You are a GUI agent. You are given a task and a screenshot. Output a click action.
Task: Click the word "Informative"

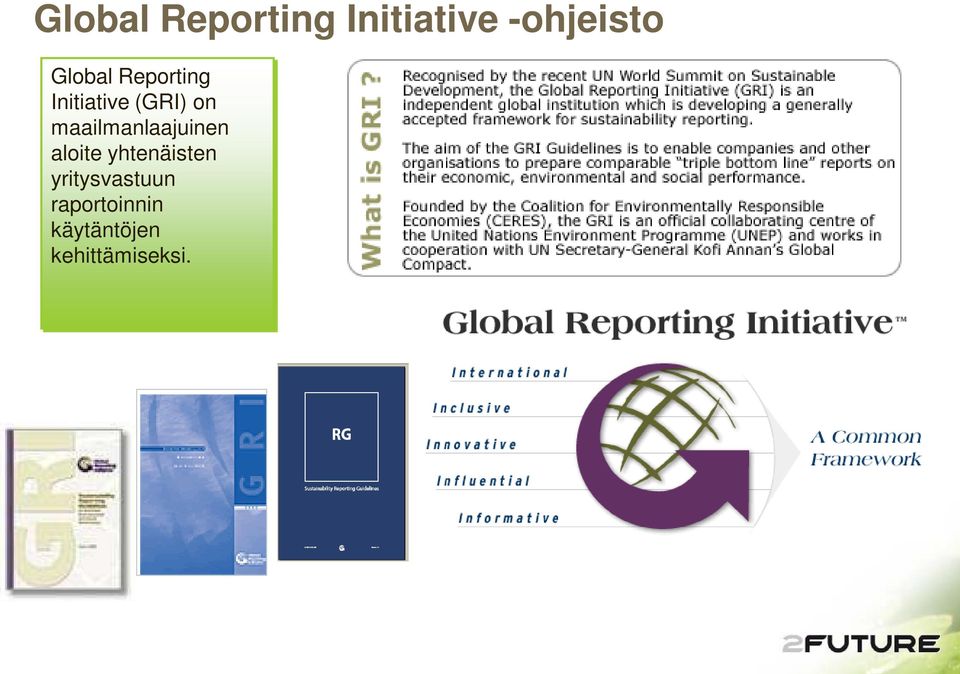pos(509,519)
